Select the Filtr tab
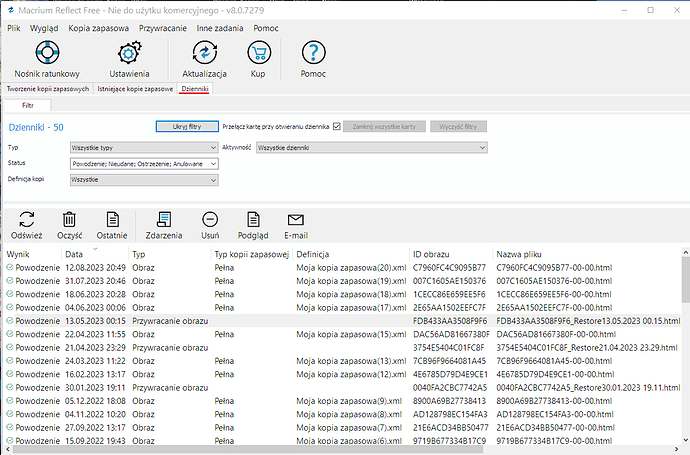Screen dimensions: 690x455 tap(28, 106)
